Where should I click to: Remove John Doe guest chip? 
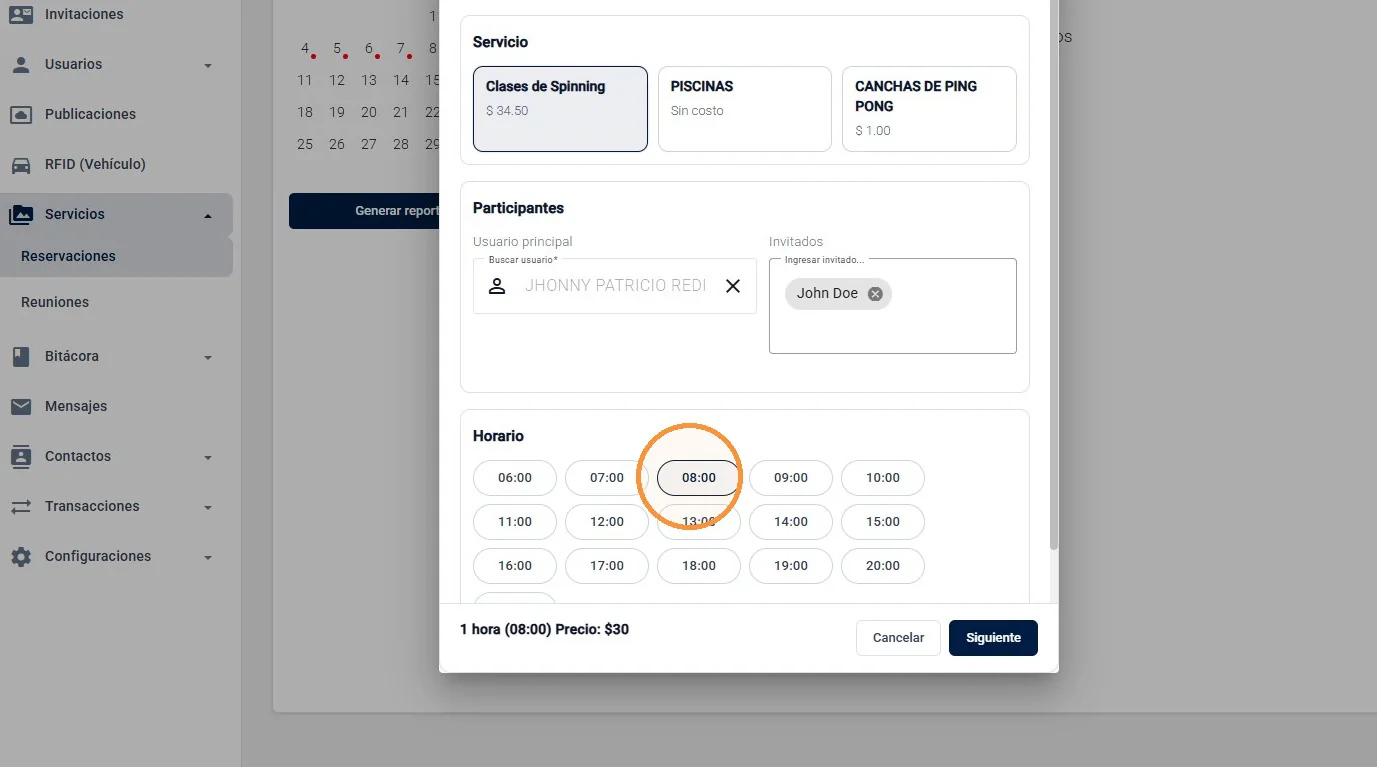[875, 293]
